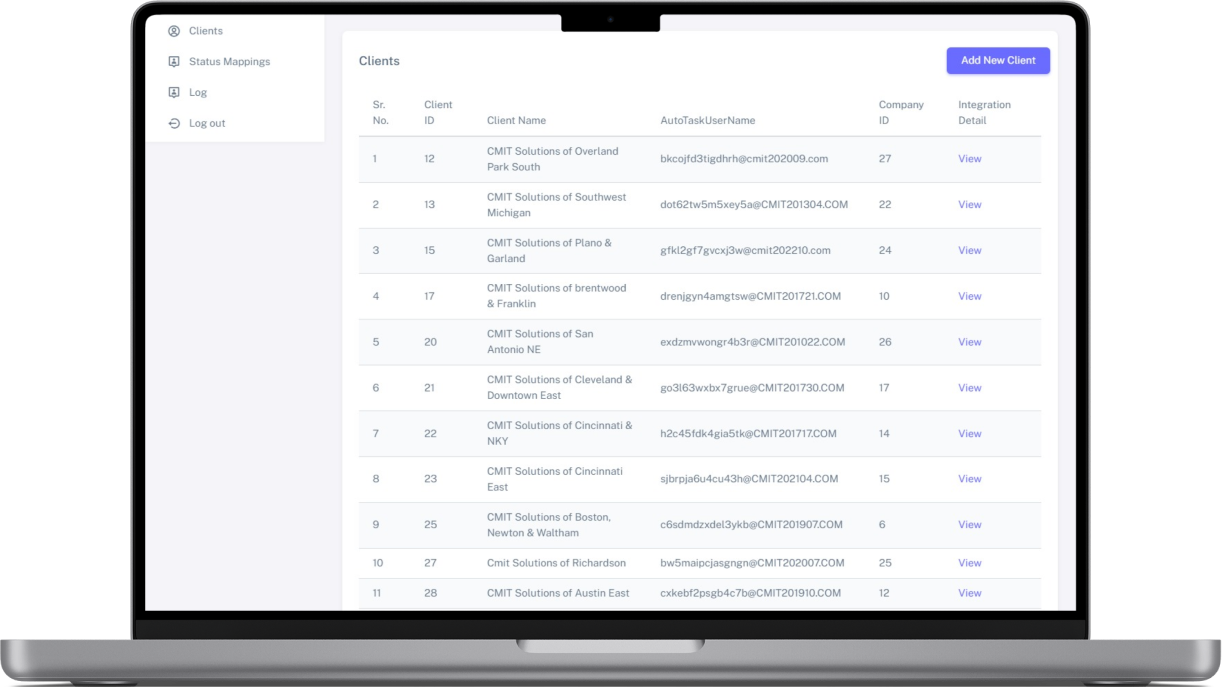1222x687 pixels.
Task: Click the Client Name column header
Action: coord(516,120)
